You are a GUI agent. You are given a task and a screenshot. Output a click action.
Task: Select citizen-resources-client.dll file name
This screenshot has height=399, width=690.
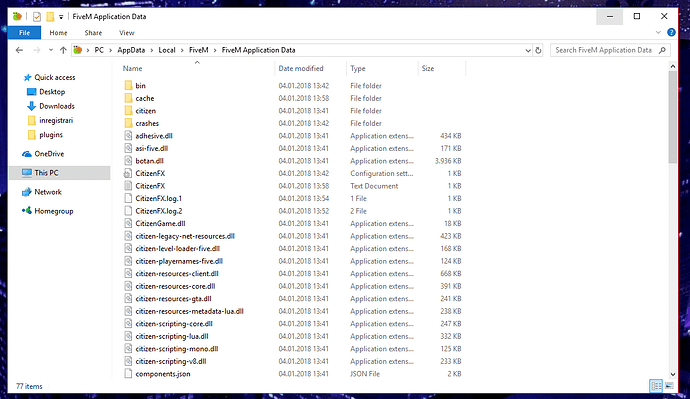click(x=177, y=274)
